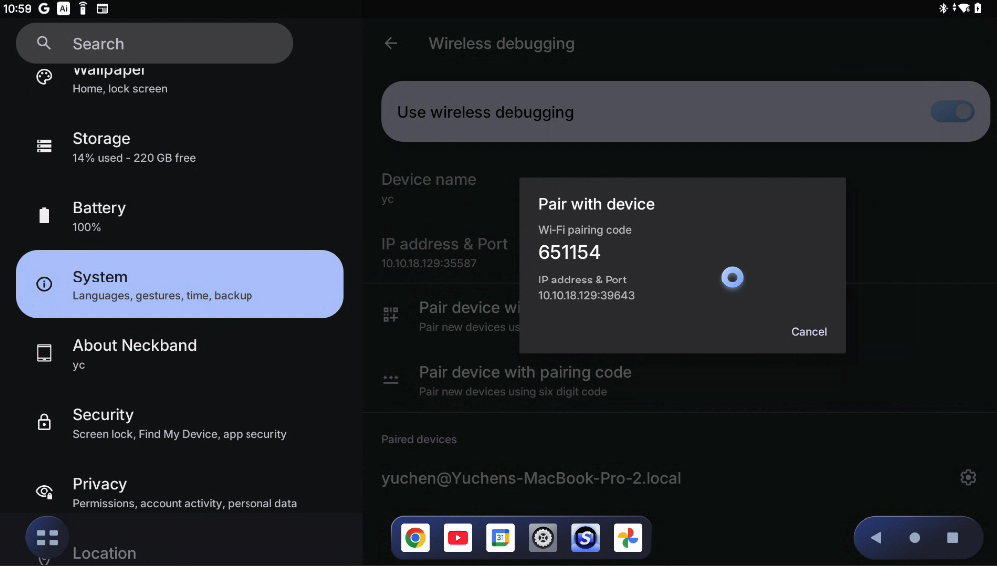Click the Wi-Fi status icon
Screen dimensions: 997x566
pos(963,8)
